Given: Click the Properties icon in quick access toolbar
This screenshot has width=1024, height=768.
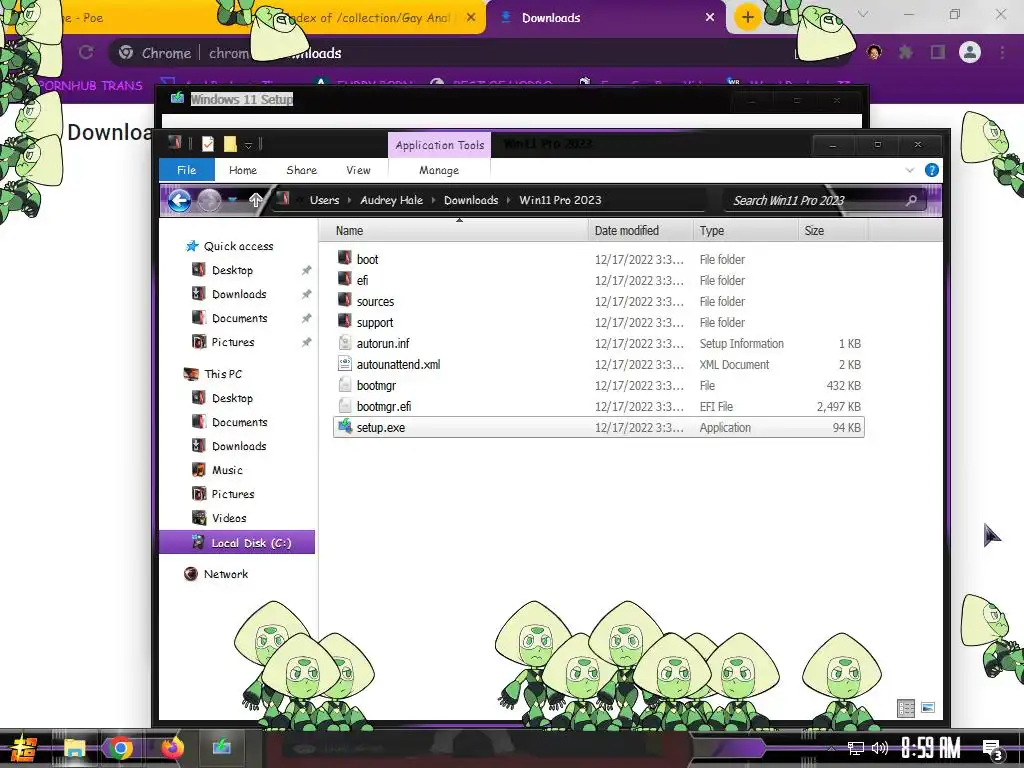Looking at the screenshot, I should tap(208, 144).
